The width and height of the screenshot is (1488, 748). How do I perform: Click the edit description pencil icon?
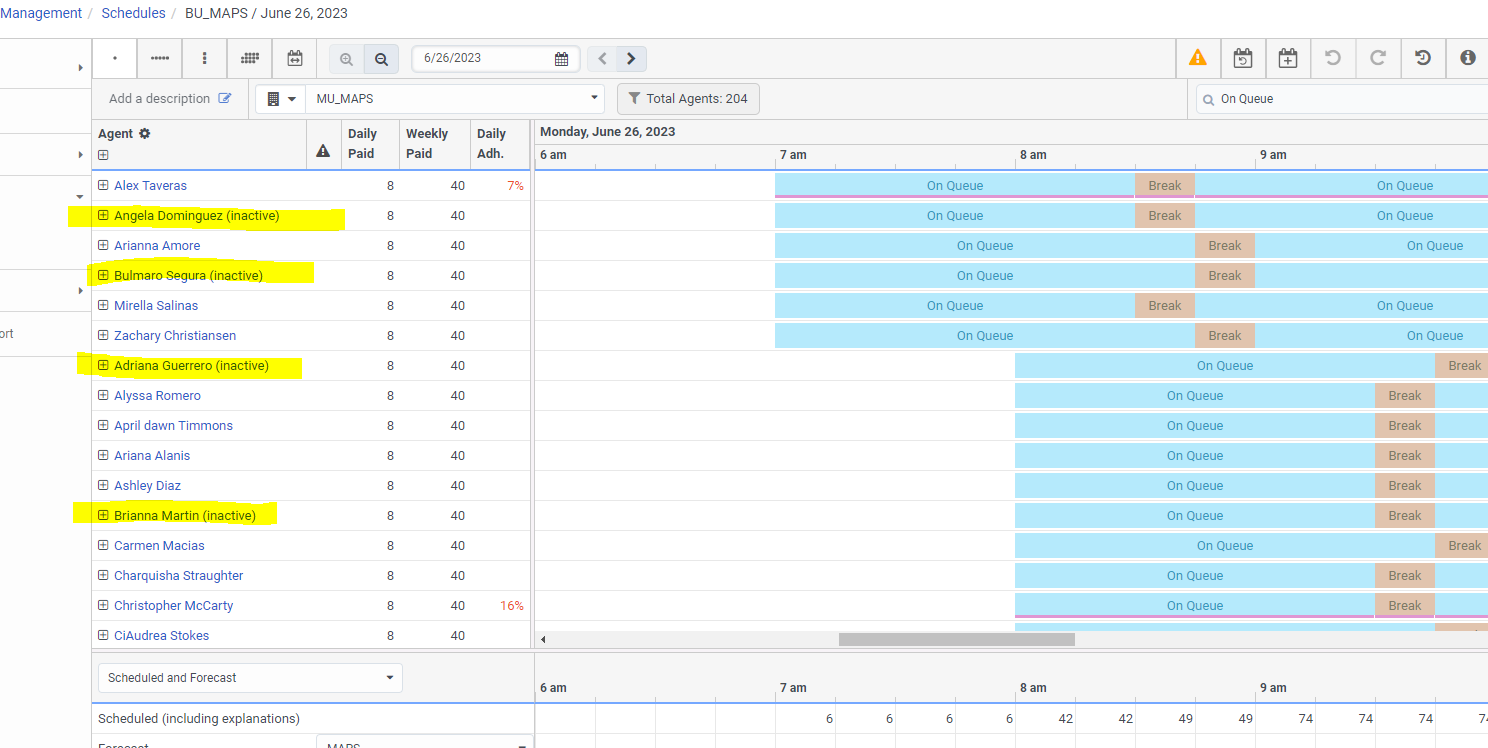225,98
